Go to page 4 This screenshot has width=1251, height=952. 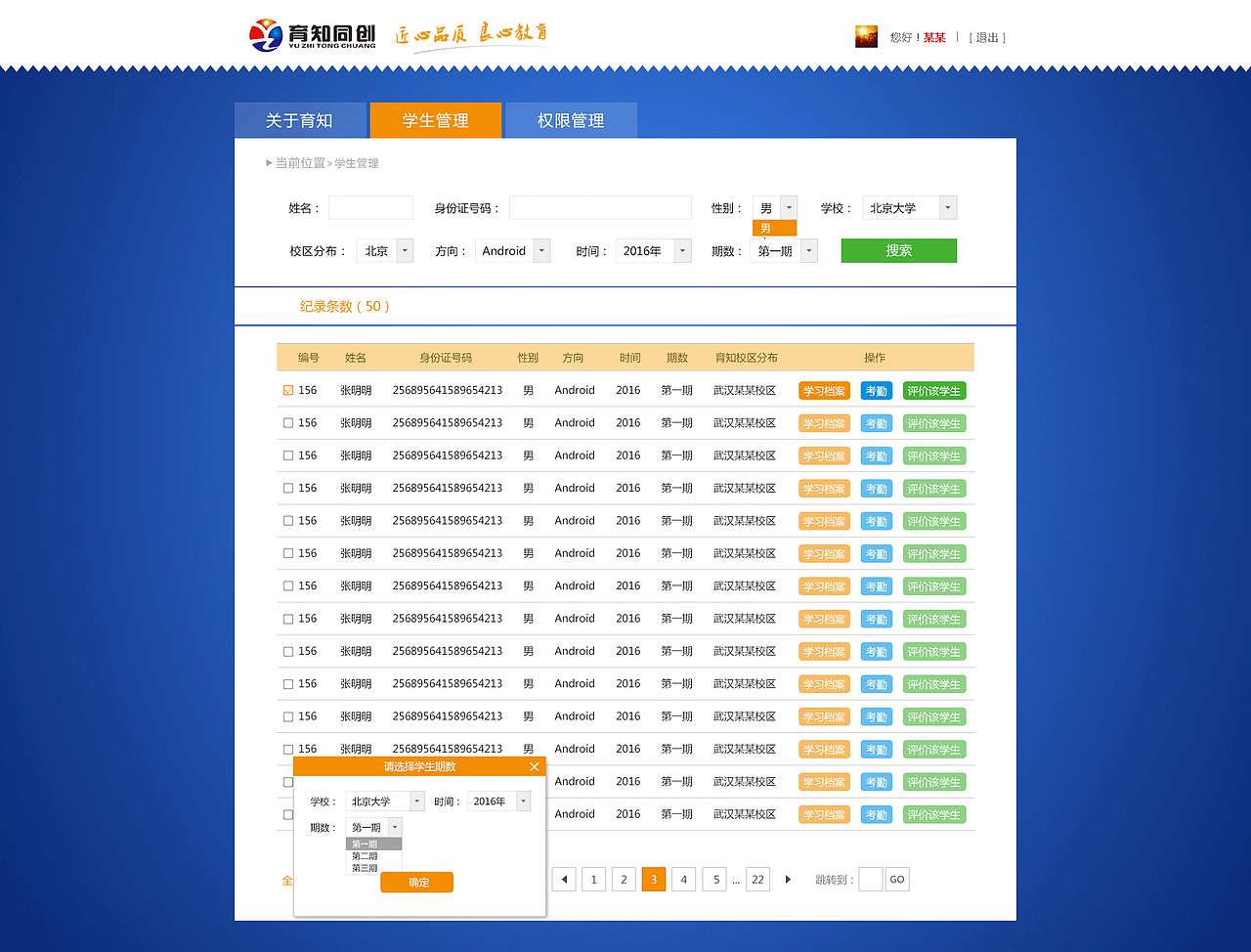tap(684, 880)
